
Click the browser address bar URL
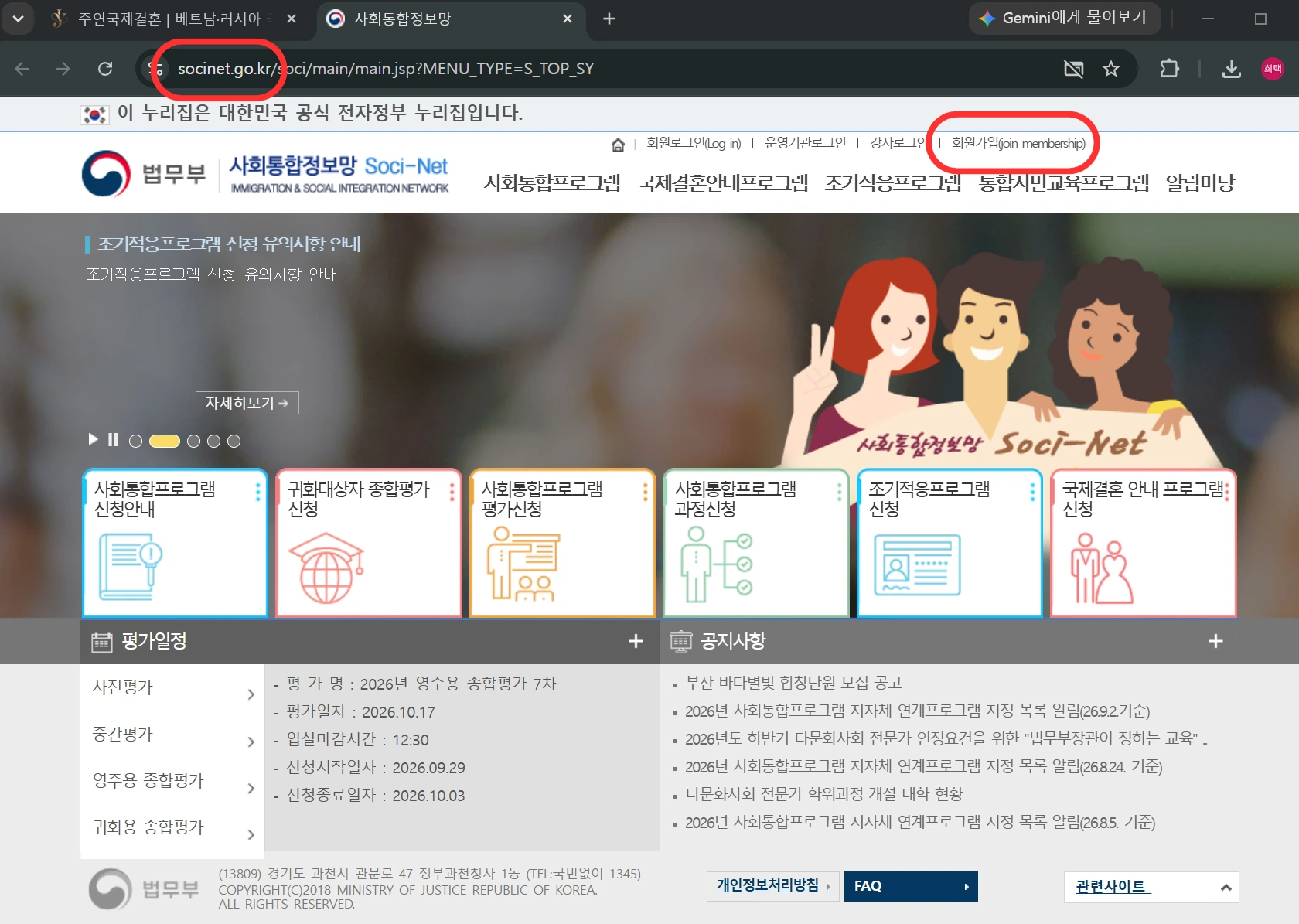pos(385,69)
